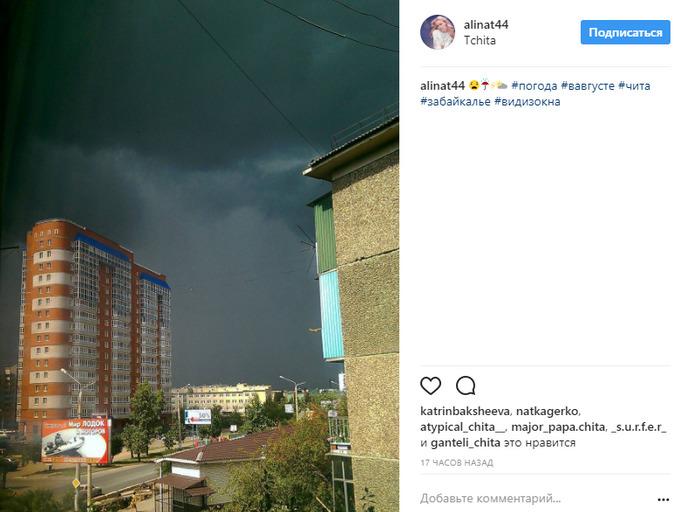Open katrinbaksheeva profile from likes
Screen dimensions: 680x512
pos(465,411)
